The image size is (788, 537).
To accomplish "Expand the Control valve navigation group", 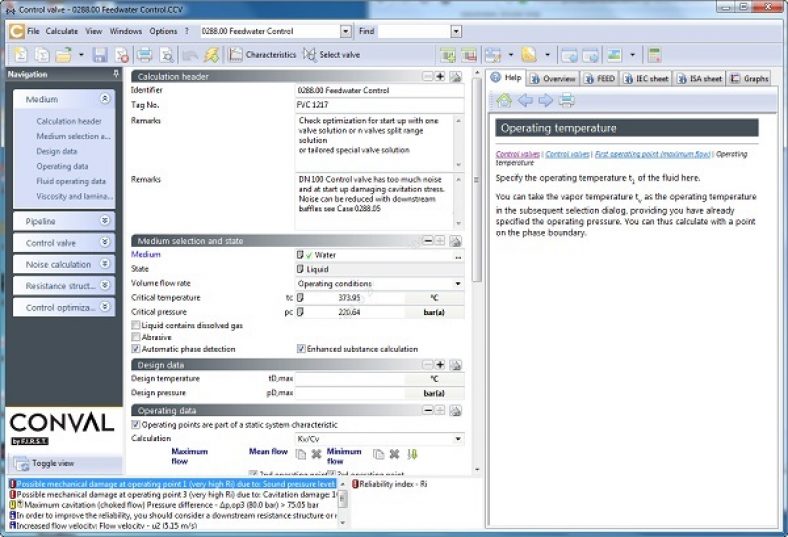I will coord(105,243).
